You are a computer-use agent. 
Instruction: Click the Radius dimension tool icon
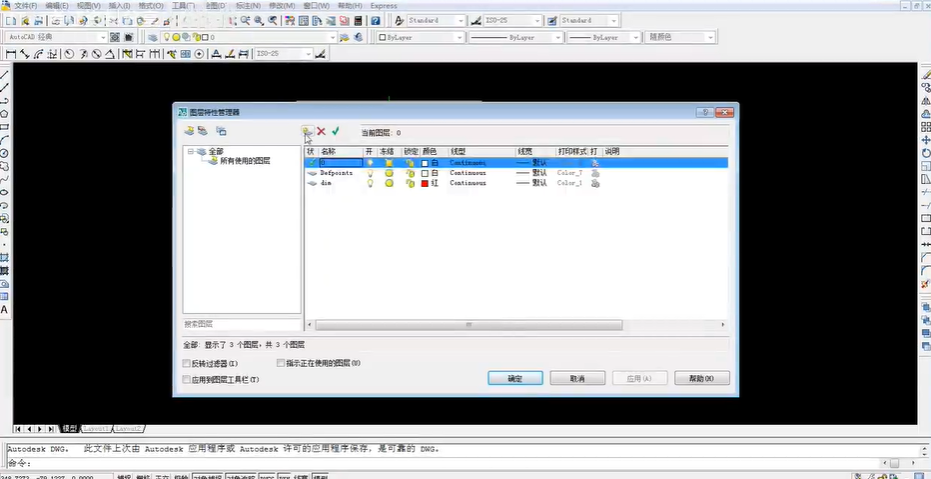click(69, 54)
